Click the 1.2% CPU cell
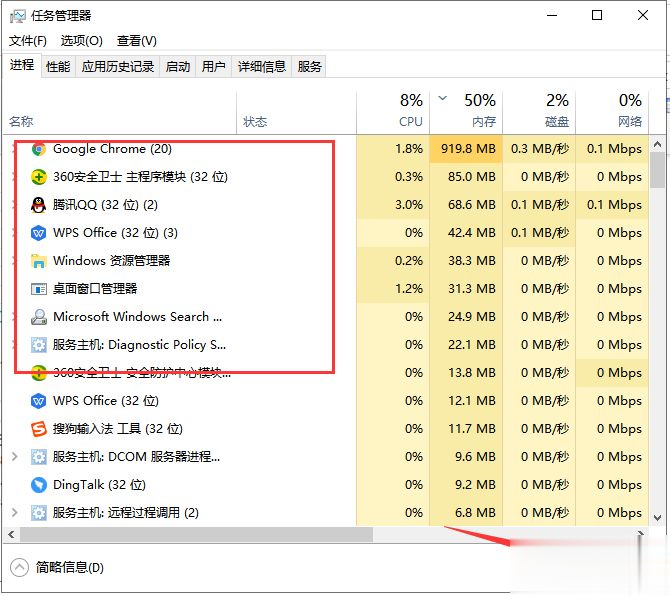Screen dimensions: 670x596 tap(393, 289)
